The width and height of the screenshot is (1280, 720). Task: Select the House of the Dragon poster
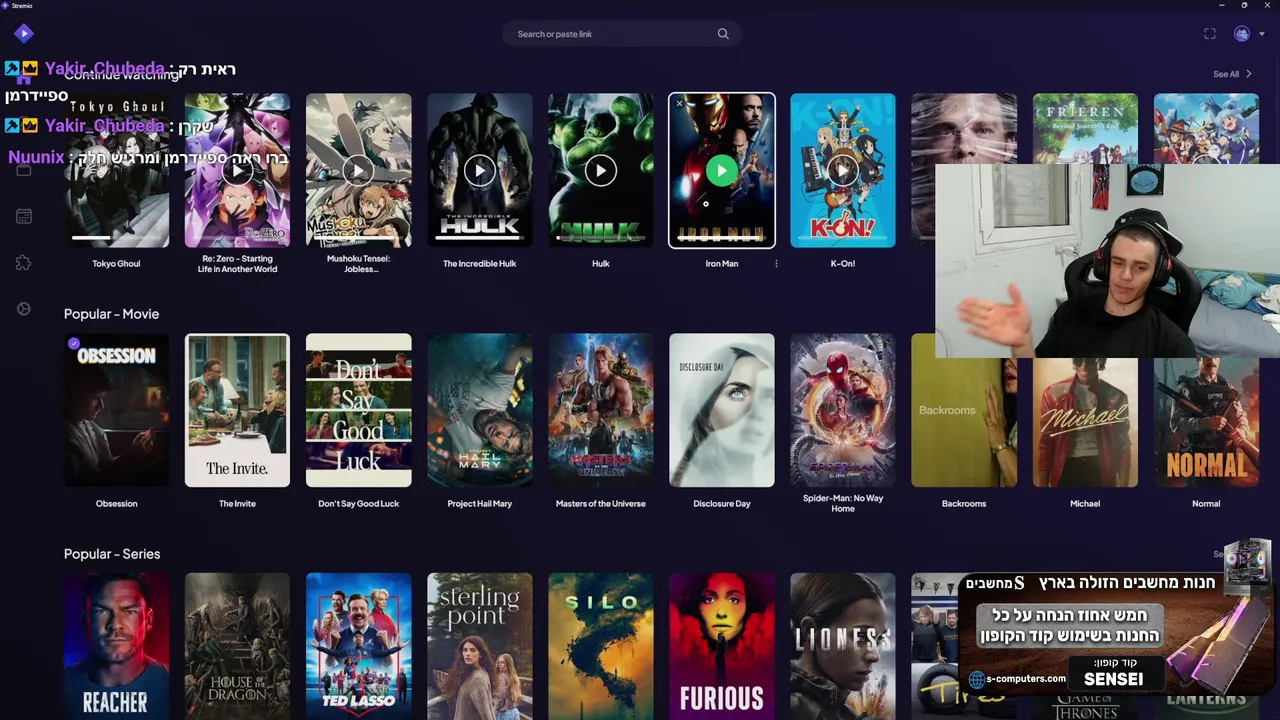pyautogui.click(x=237, y=646)
